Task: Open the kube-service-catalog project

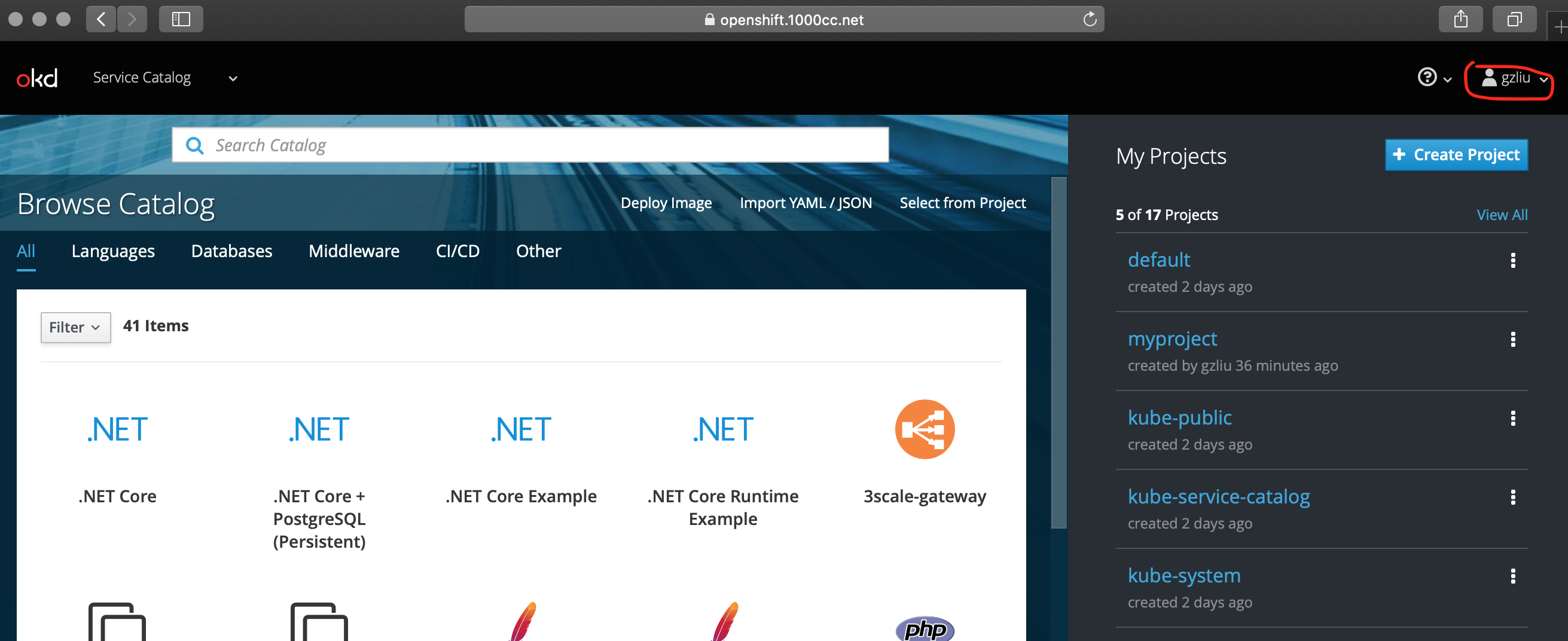Action: click(1219, 497)
